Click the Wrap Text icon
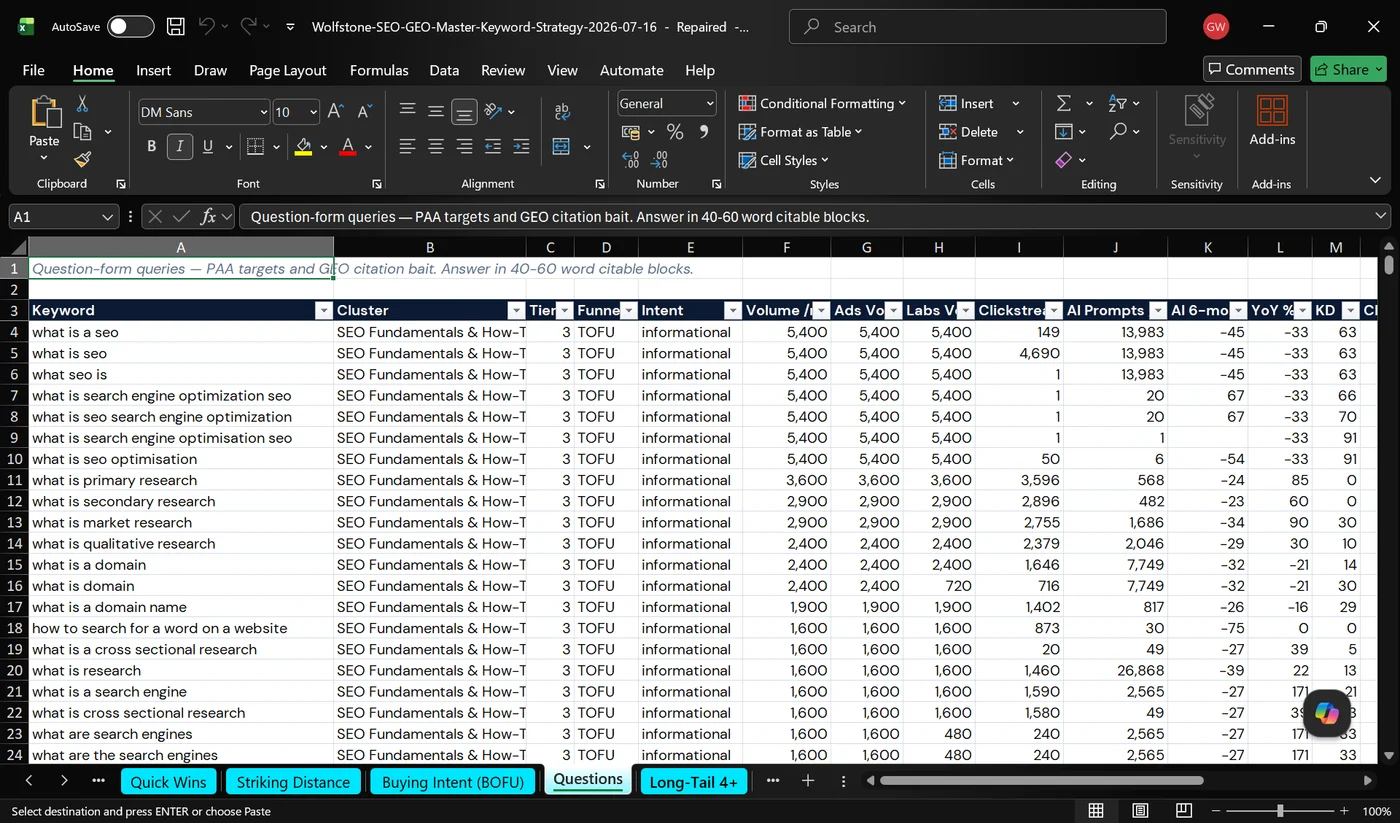This screenshot has width=1400, height=823. (x=562, y=112)
